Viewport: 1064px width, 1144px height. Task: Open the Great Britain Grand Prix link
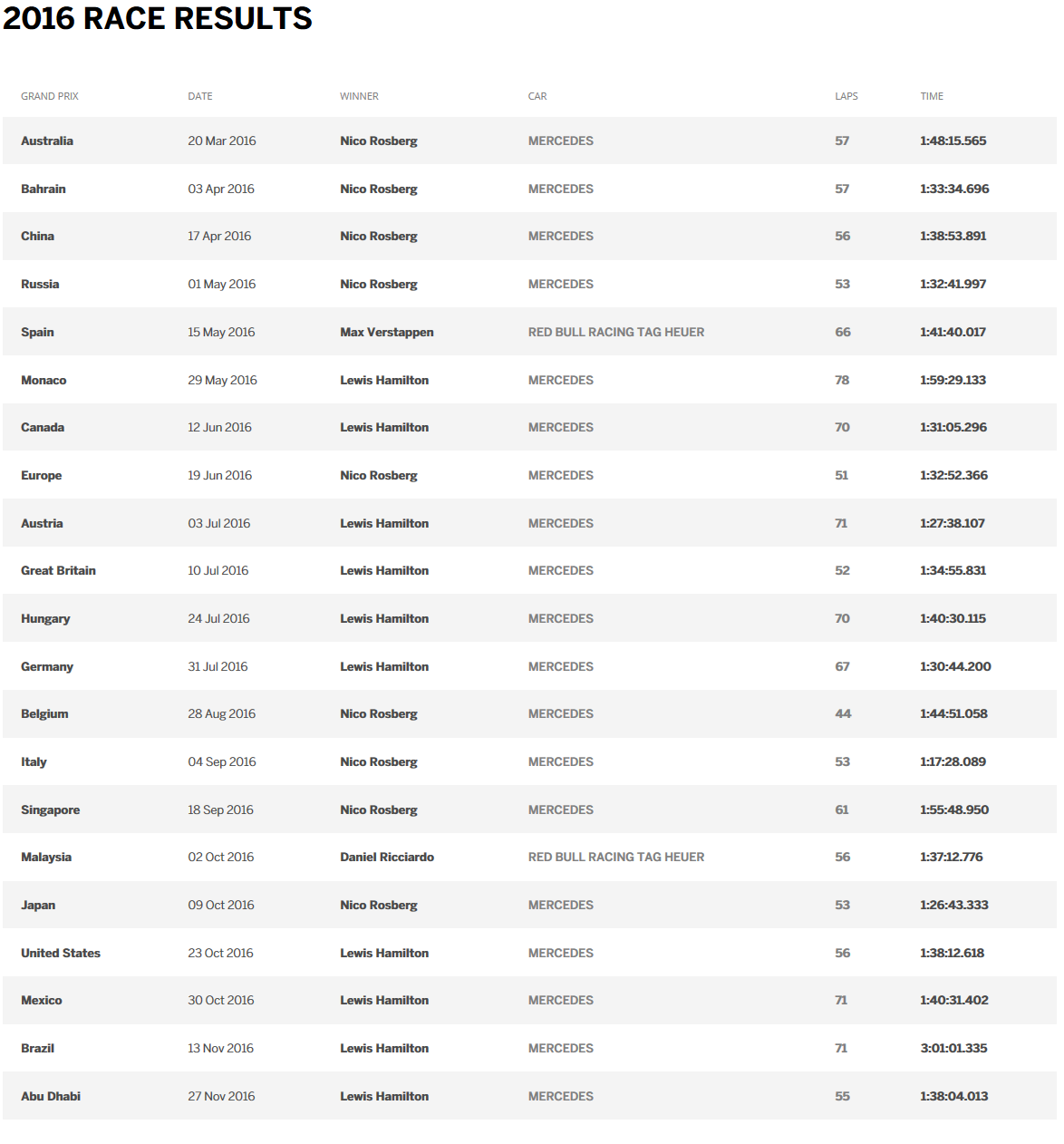(58, 570)
